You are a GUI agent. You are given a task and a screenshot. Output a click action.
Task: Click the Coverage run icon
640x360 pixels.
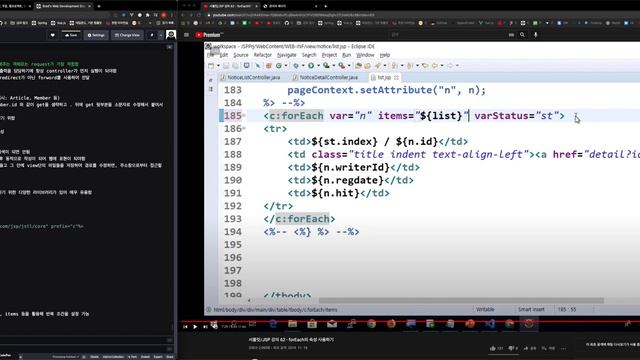326,65
